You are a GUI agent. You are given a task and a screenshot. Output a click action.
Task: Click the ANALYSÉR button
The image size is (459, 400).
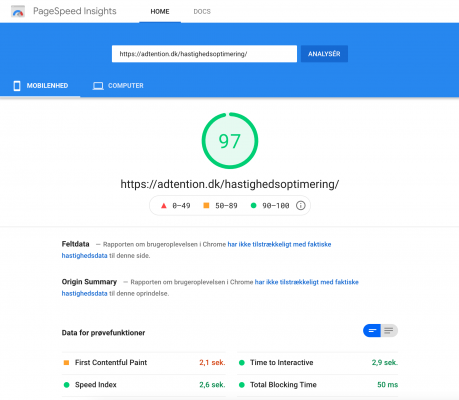324,54
